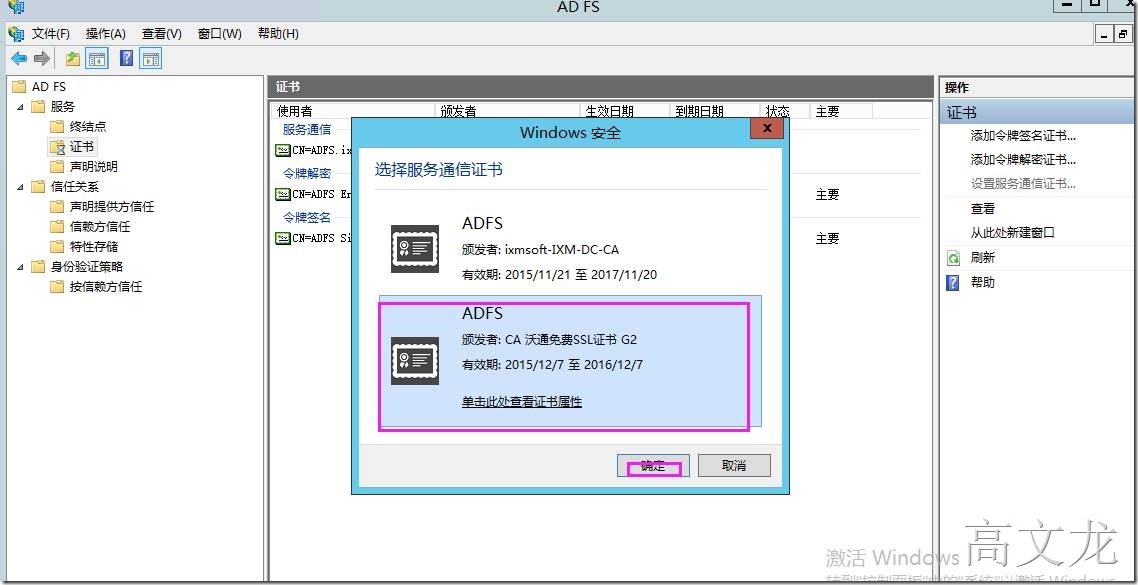
Task: Click the 终结点 folder icon
Action: point(57,126)
